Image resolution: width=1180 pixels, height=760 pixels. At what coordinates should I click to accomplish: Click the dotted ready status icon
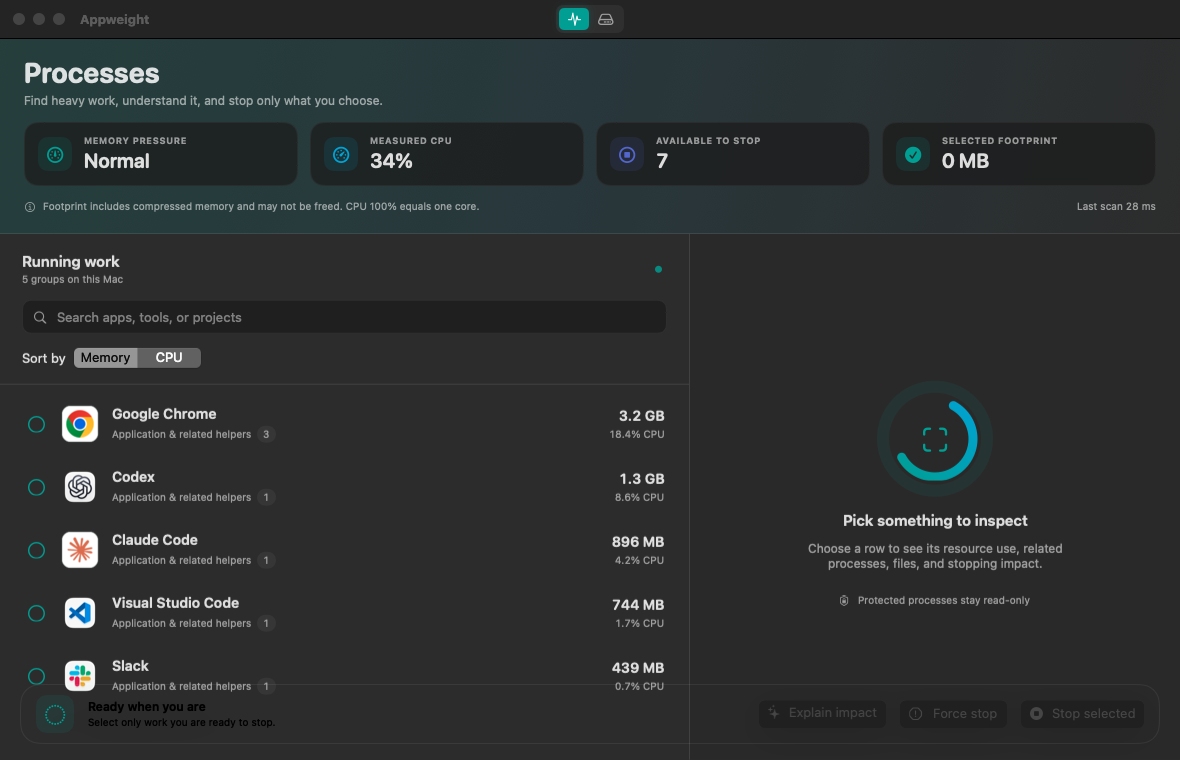55,714
